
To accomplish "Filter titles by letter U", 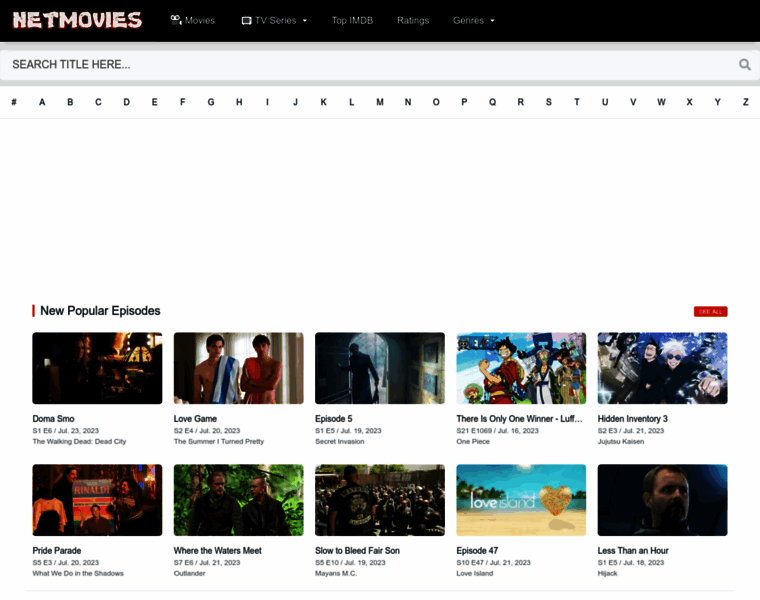I will (x=605, y=102).
